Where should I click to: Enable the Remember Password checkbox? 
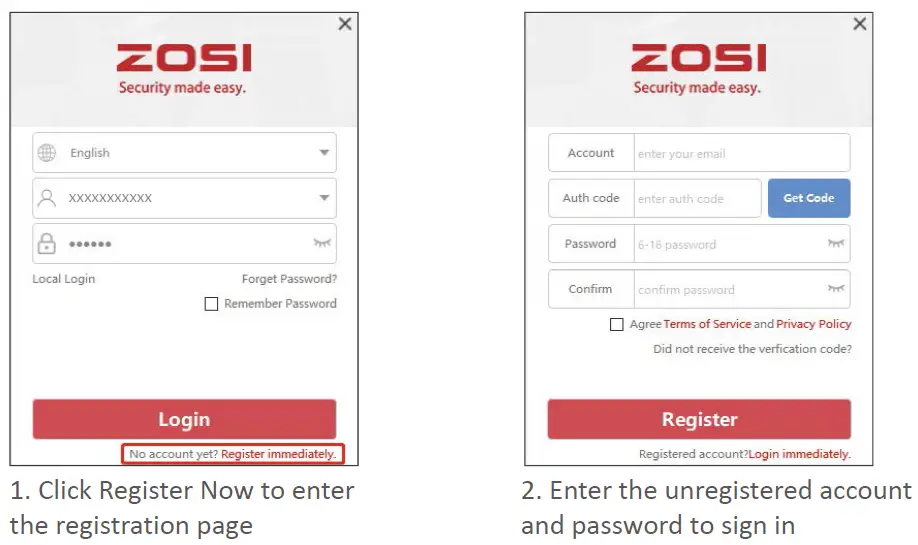click(x=211, y=304)
